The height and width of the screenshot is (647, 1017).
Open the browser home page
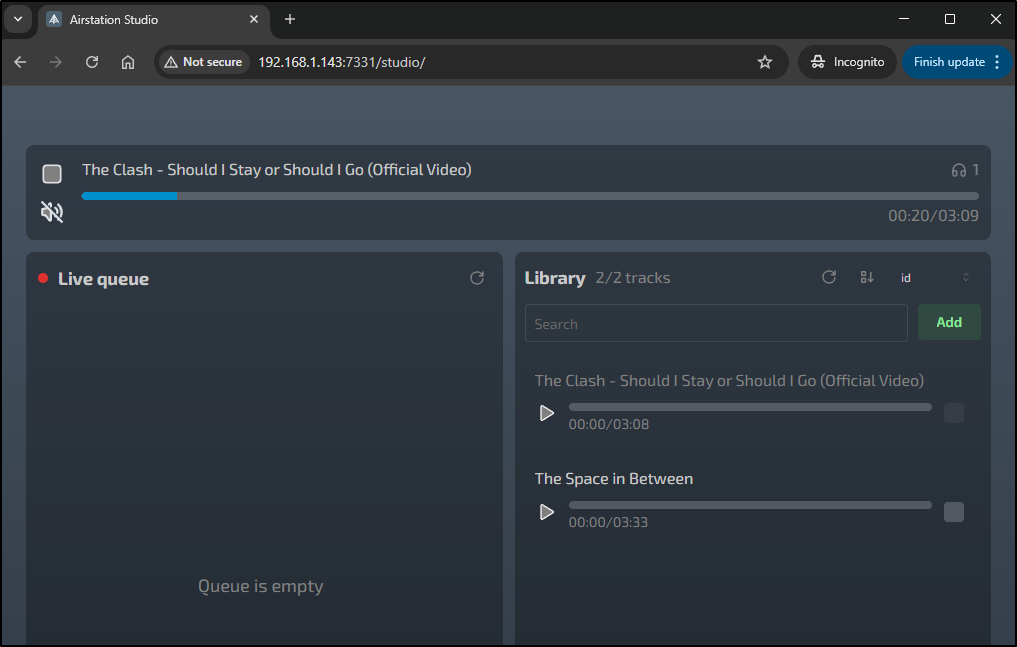pyautogui.click(x=128, y=62)
